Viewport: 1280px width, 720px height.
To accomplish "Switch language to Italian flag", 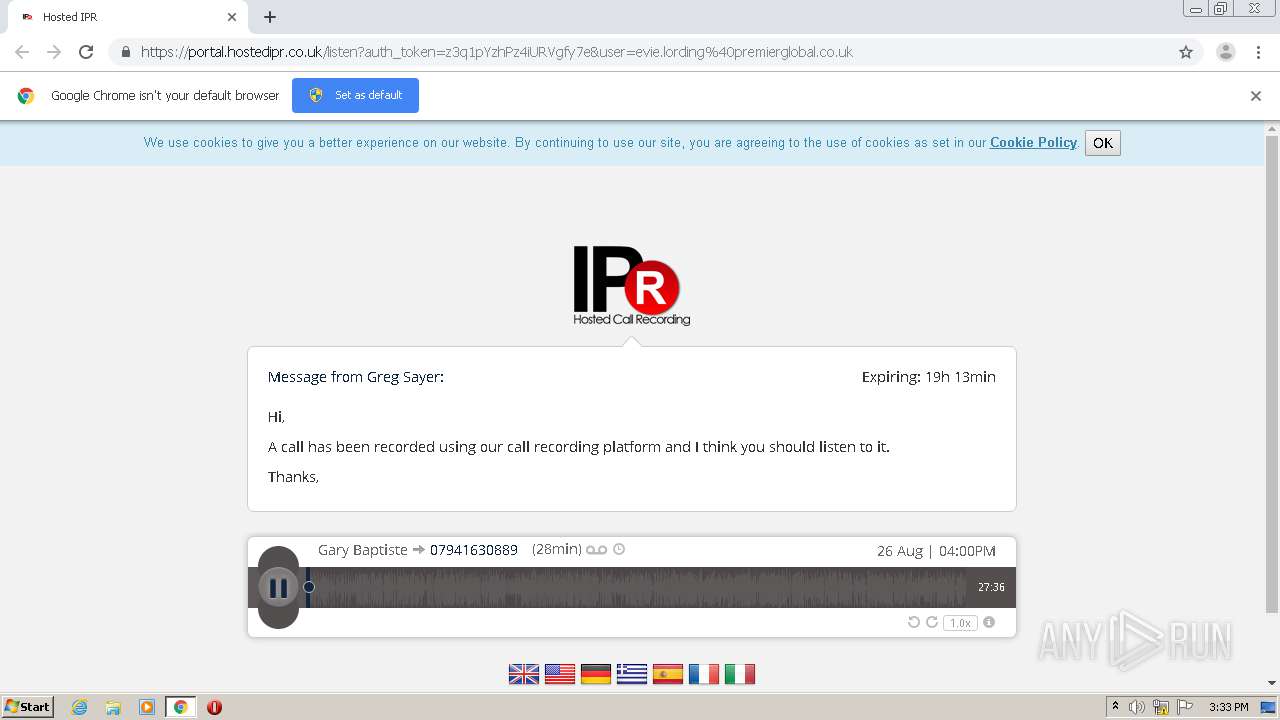I will [740, 674].
